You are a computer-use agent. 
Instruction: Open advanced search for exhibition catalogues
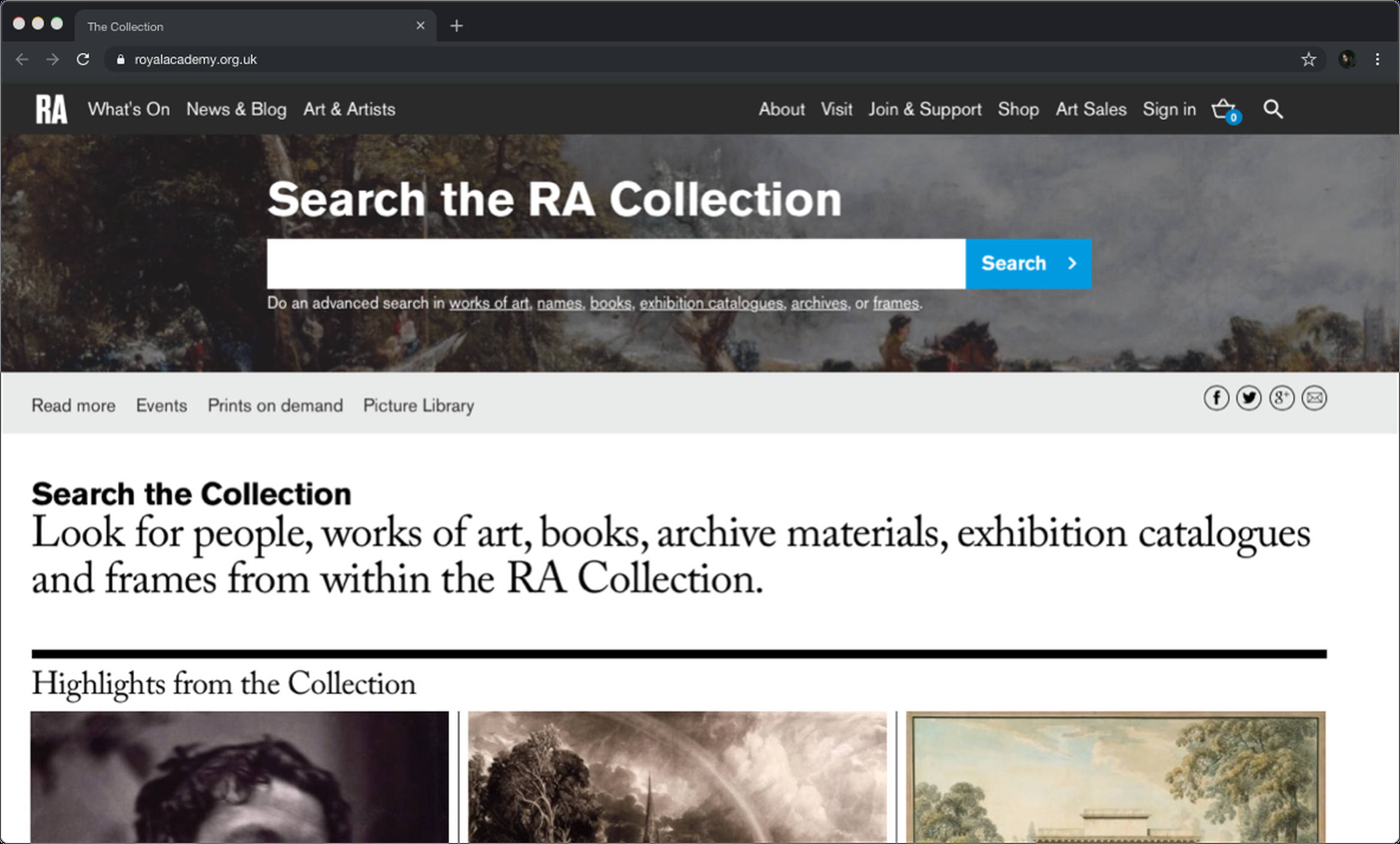tap(711, 304)
